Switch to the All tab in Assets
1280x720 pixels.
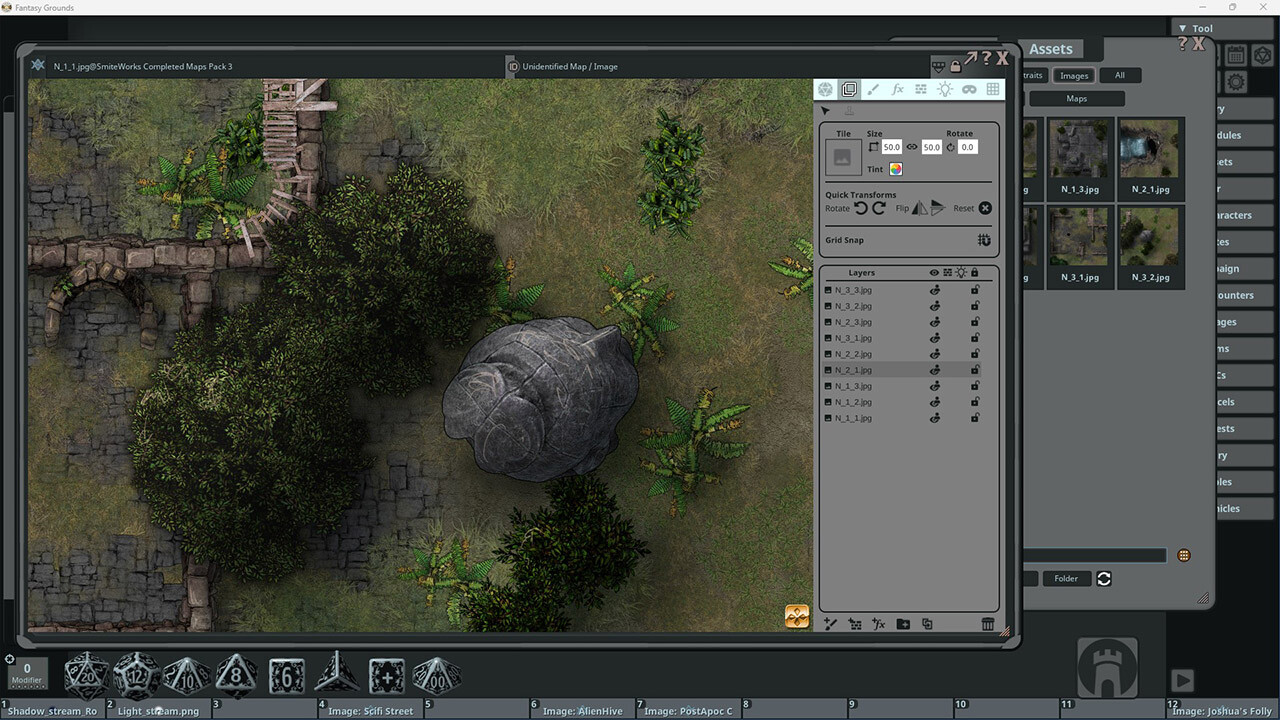point(1120,75)
